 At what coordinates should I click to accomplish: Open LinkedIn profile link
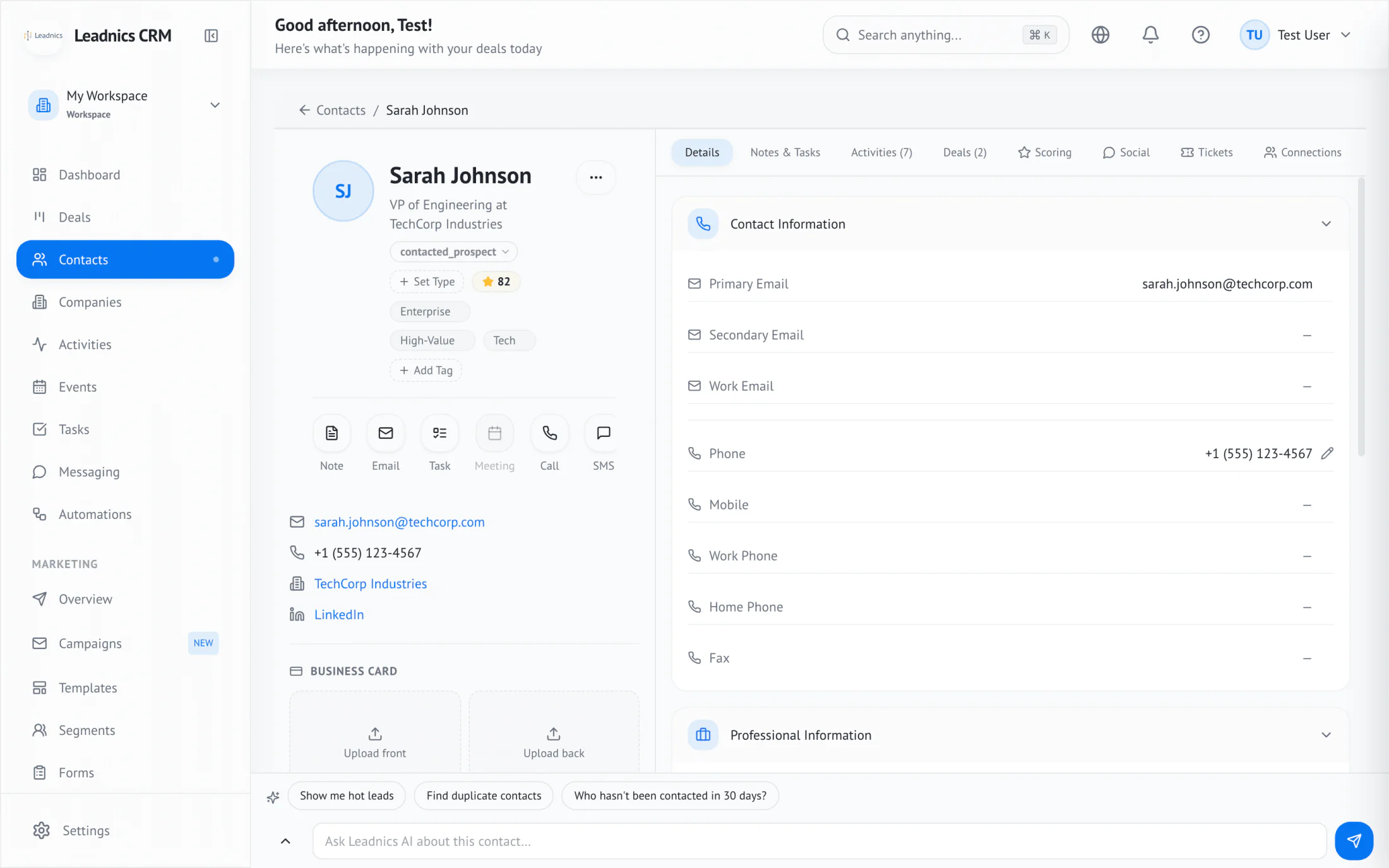(x=339, y=615)
